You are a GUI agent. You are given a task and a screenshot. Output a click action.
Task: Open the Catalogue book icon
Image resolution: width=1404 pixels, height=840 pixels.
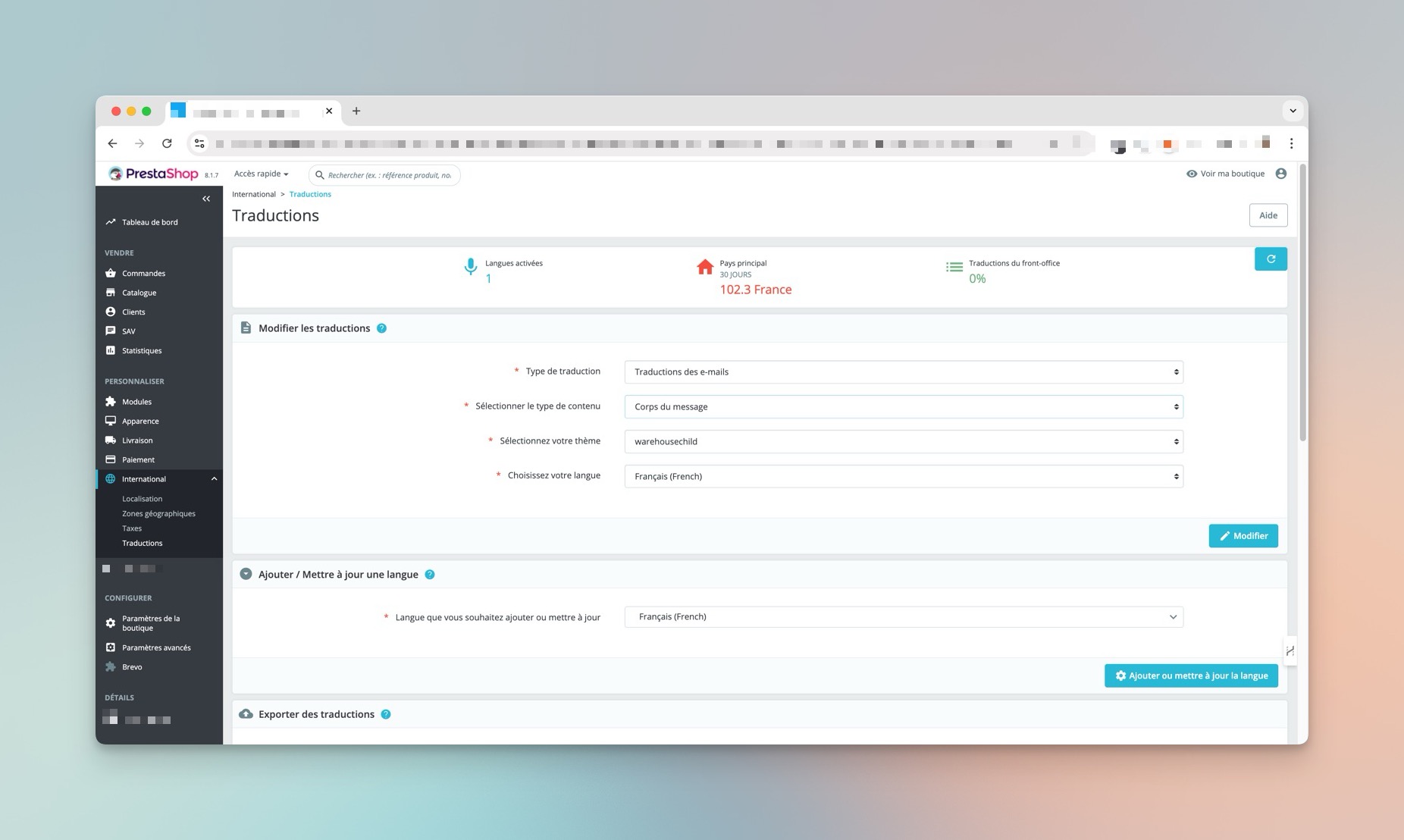[111, 292]
